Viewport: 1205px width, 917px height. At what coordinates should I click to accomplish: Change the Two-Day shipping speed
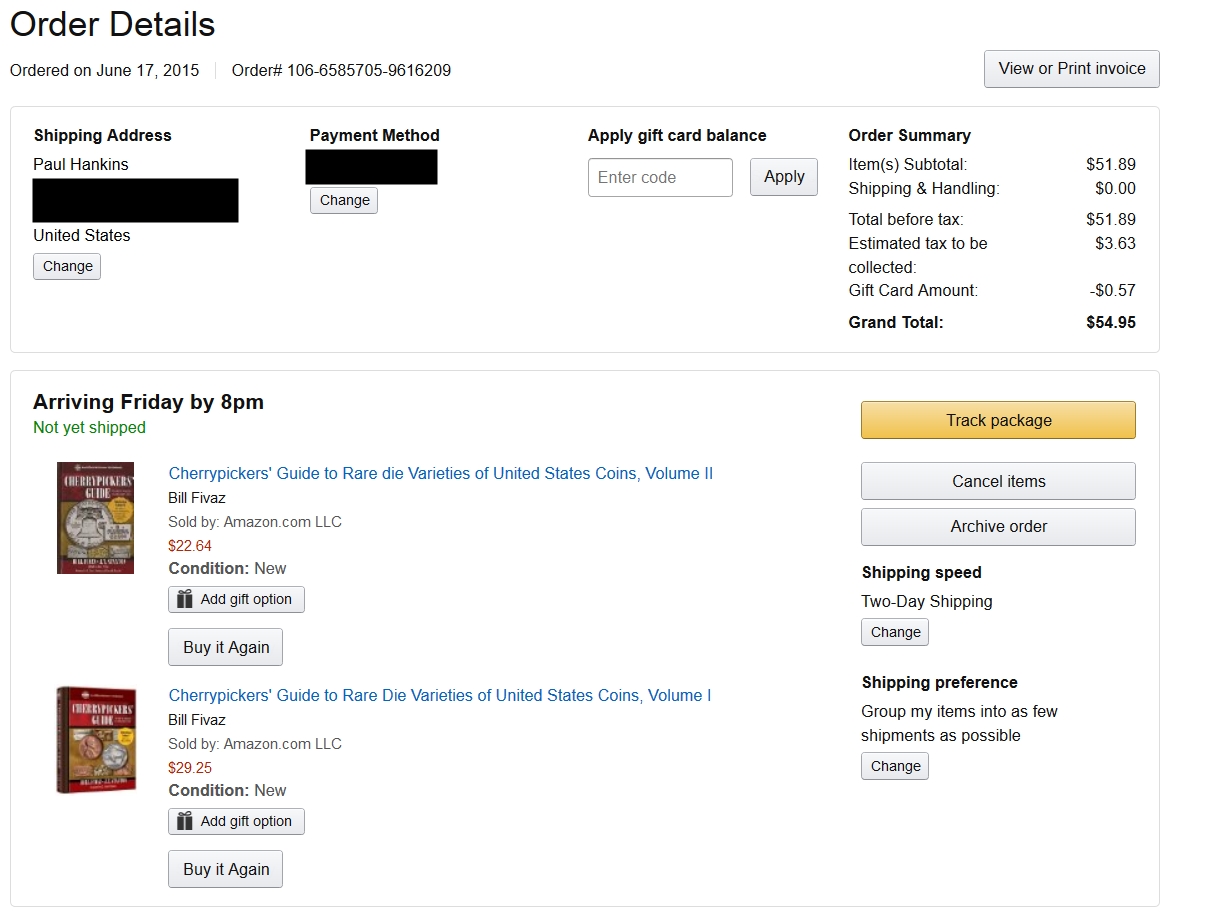894,632
